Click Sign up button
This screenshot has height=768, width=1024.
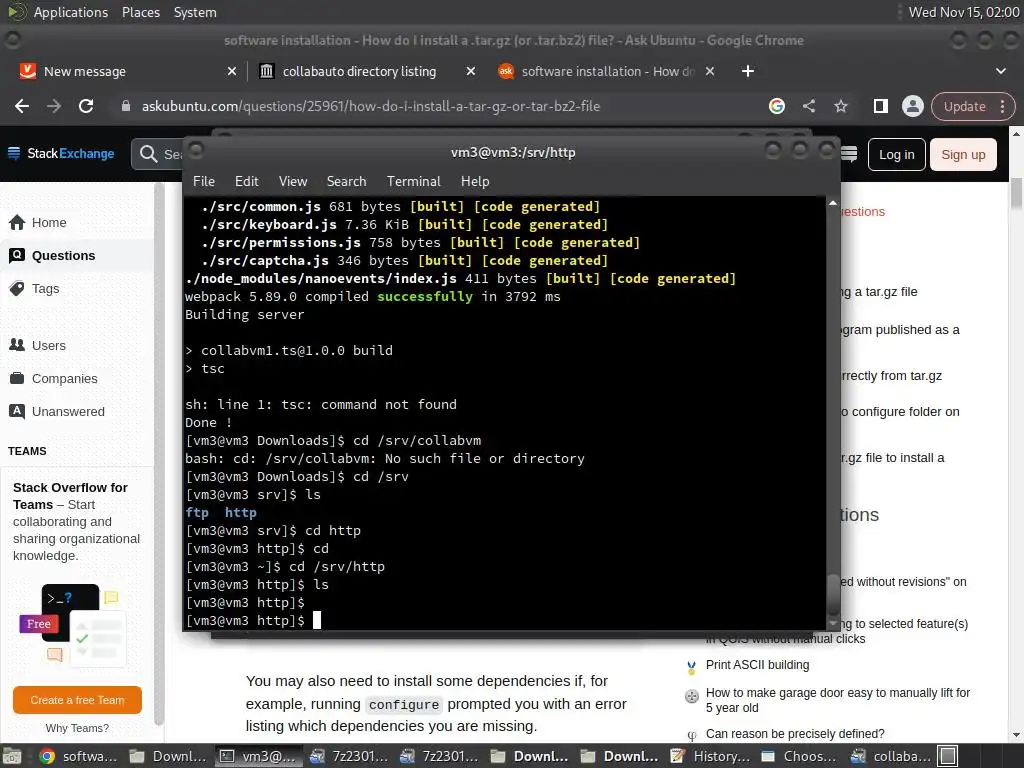[963, 155]
